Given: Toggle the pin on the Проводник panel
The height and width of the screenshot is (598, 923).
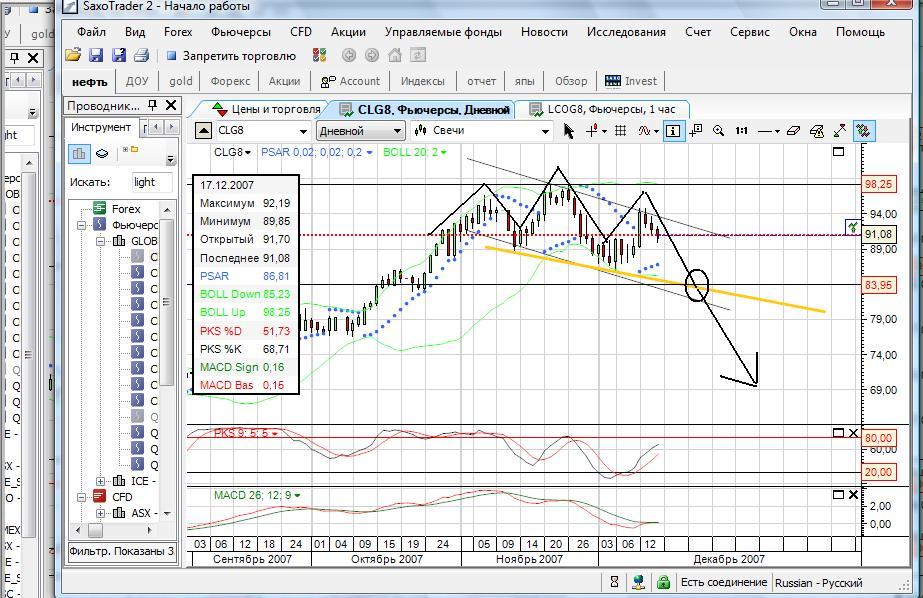Looking at the screenshot, I should point(152,105).
